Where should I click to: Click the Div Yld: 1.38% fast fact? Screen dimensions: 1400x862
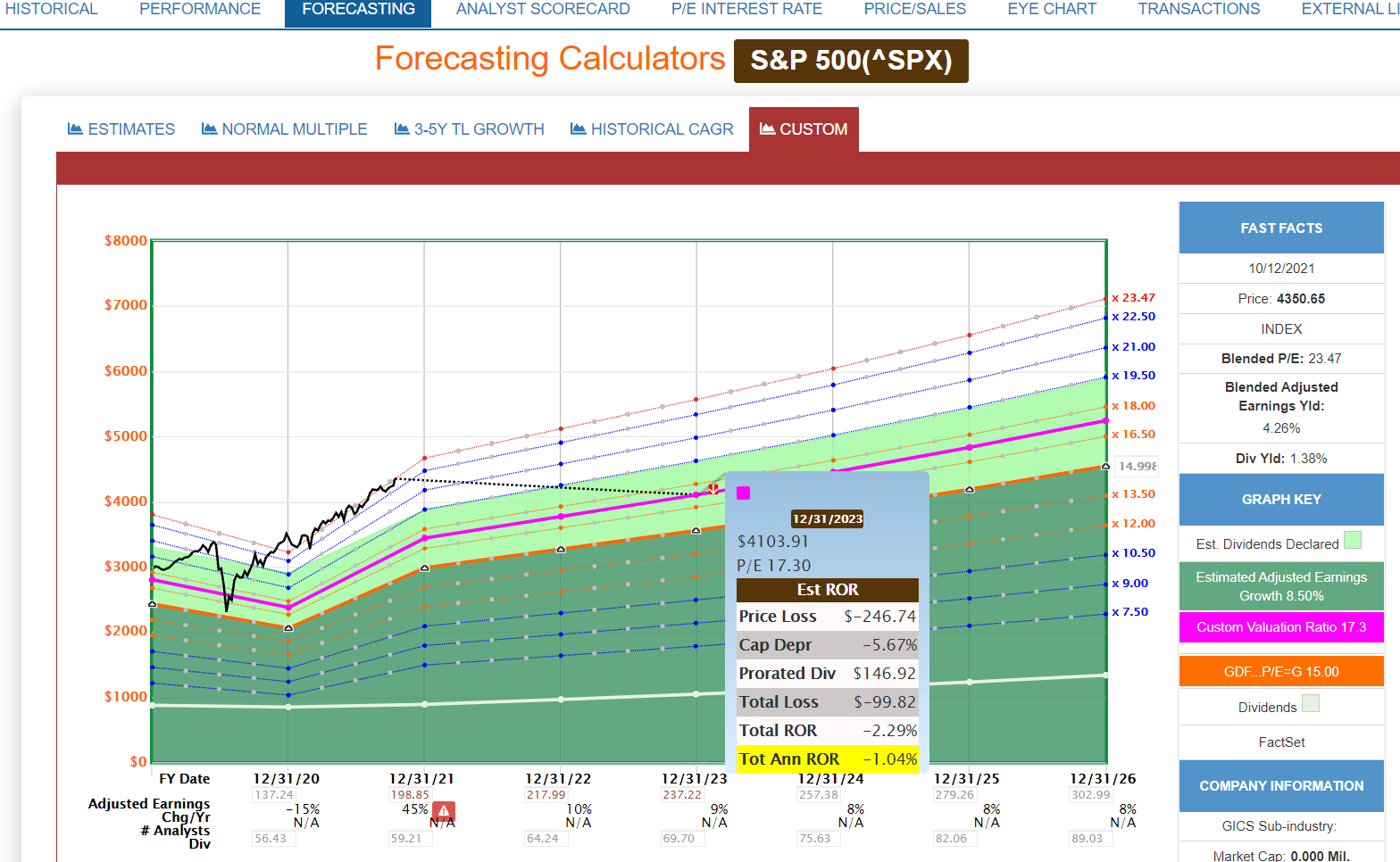[x=1281, y=459]
